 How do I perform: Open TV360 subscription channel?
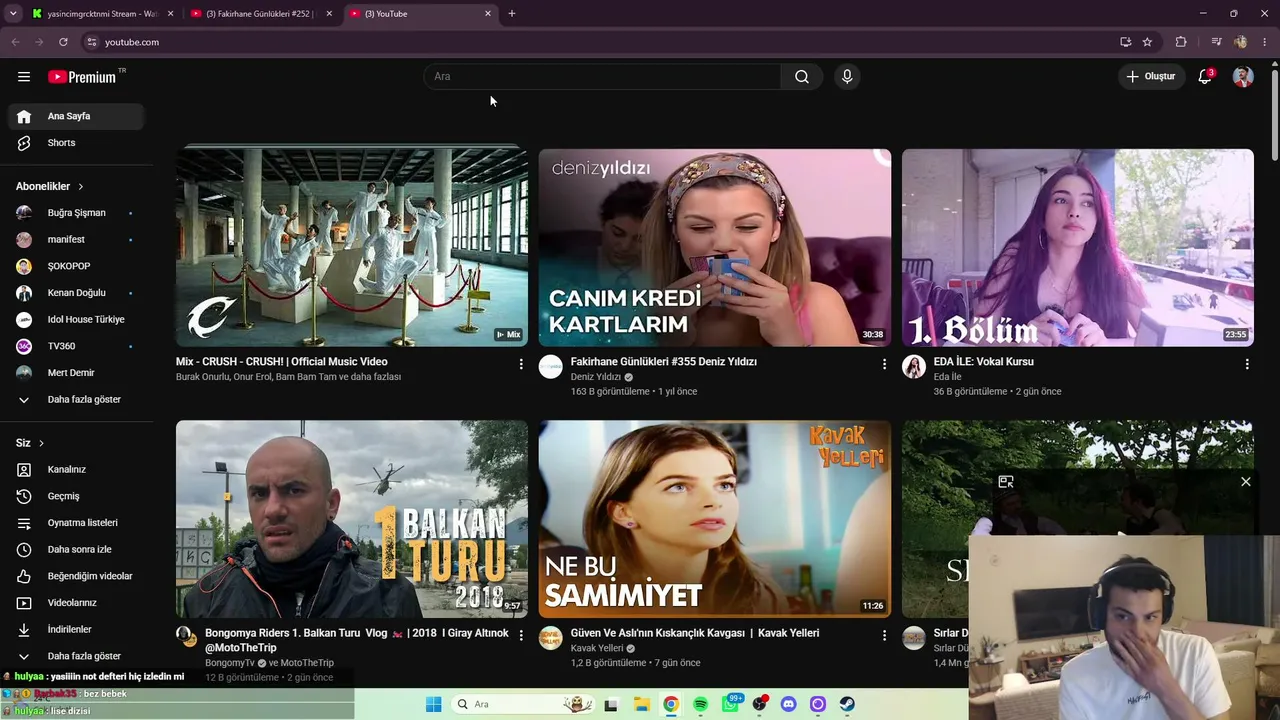point(76,346)
